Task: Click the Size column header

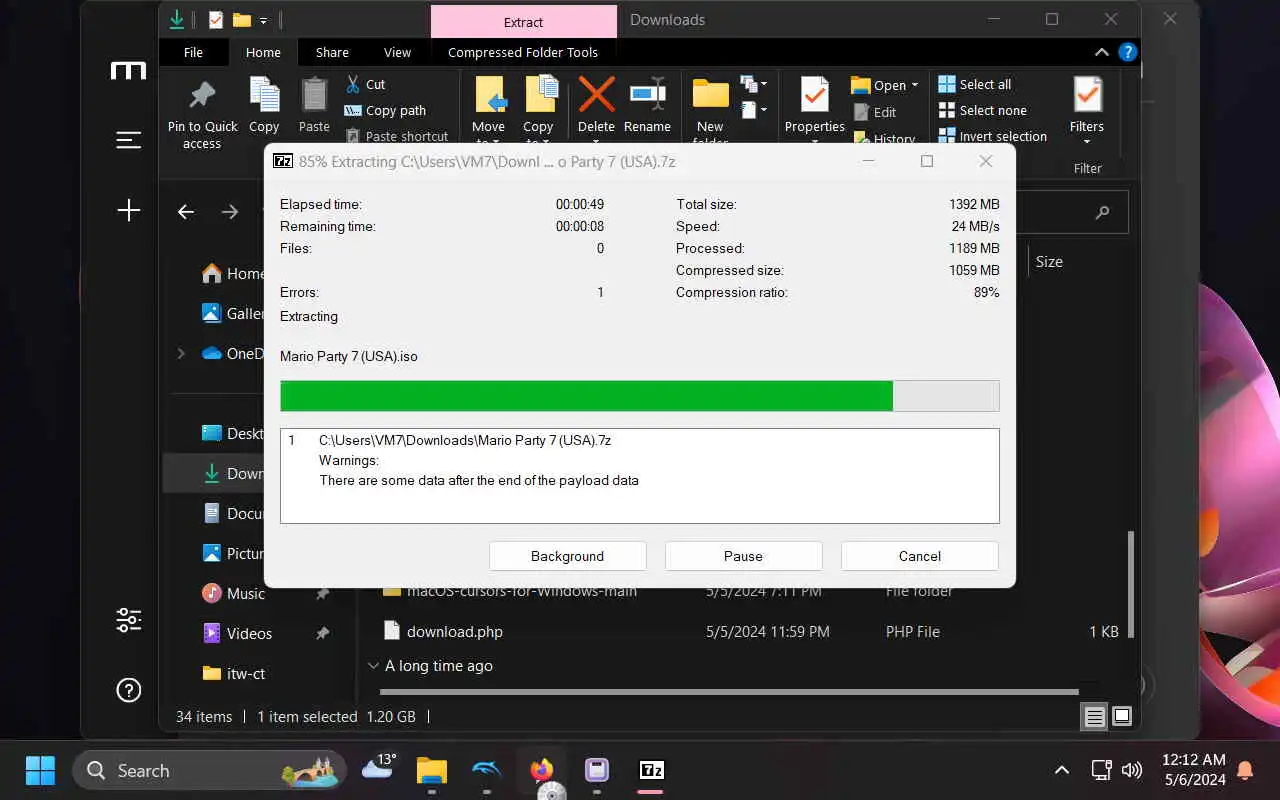Action: tap(1049, 262)
